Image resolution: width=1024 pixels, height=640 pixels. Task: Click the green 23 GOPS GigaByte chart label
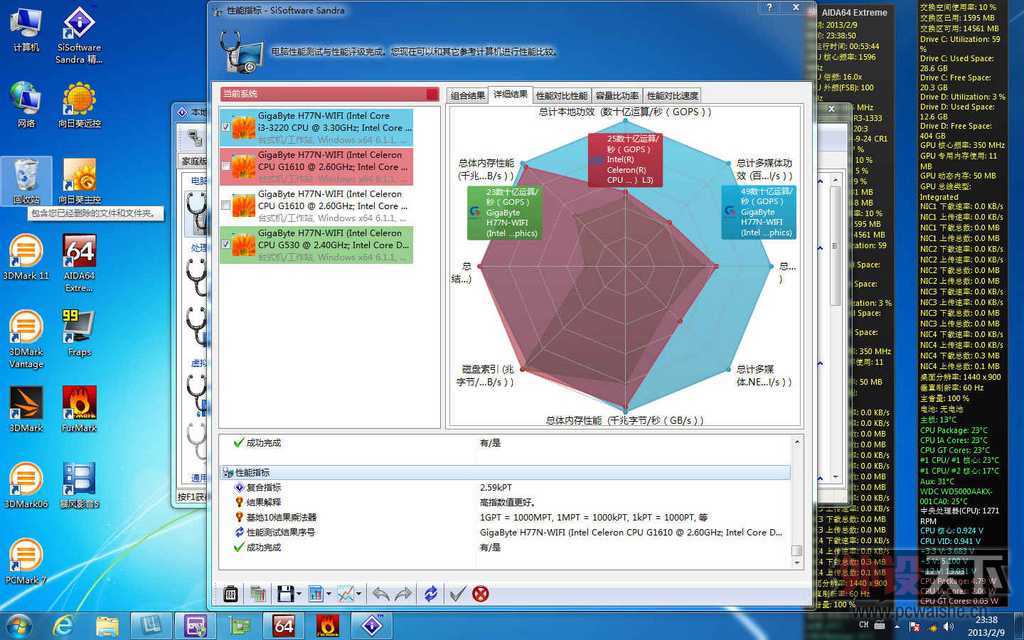tap(504, 213)
